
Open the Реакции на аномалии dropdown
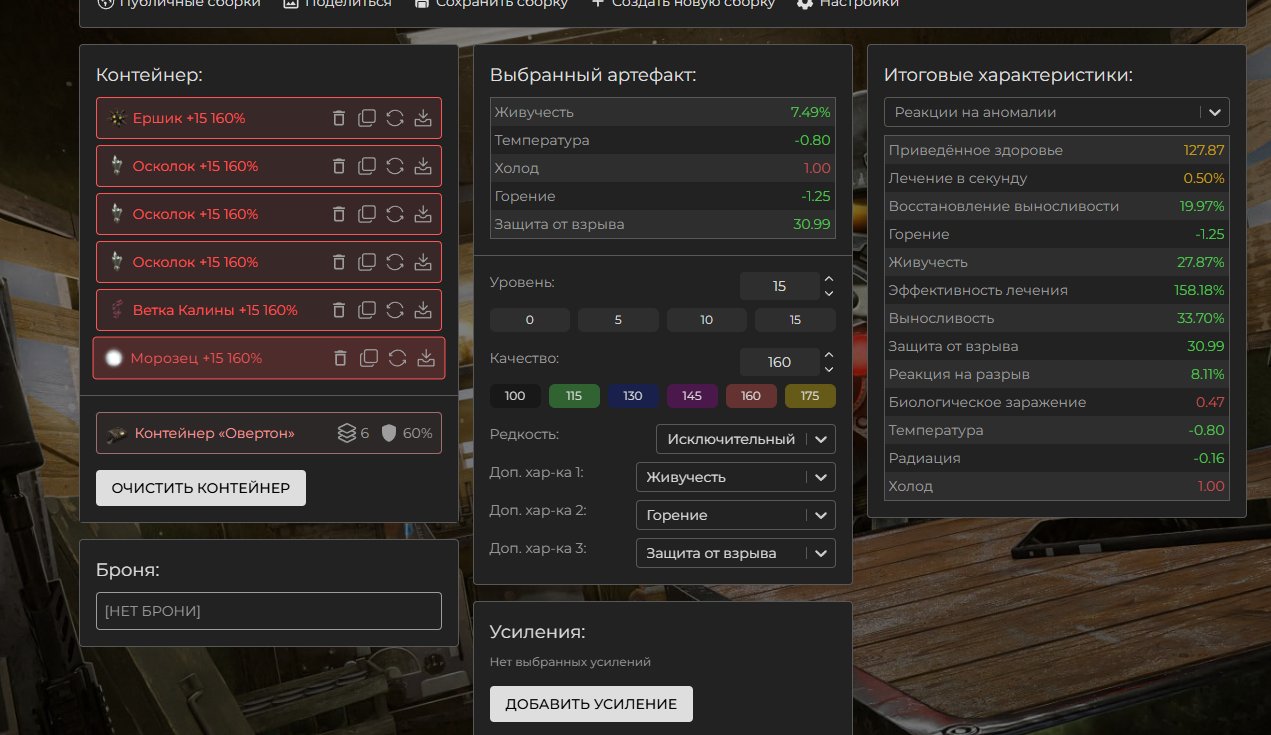coord(1056,112)
